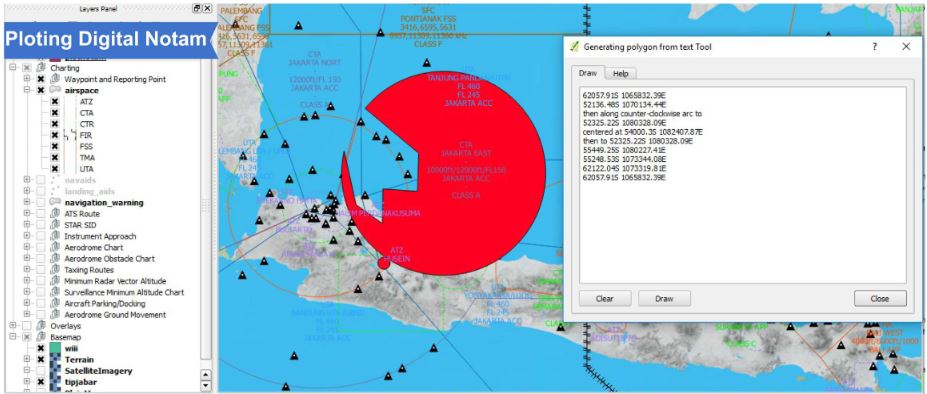
Task: Uncheck the CTR airspace layer
Action: coord(54,124)
